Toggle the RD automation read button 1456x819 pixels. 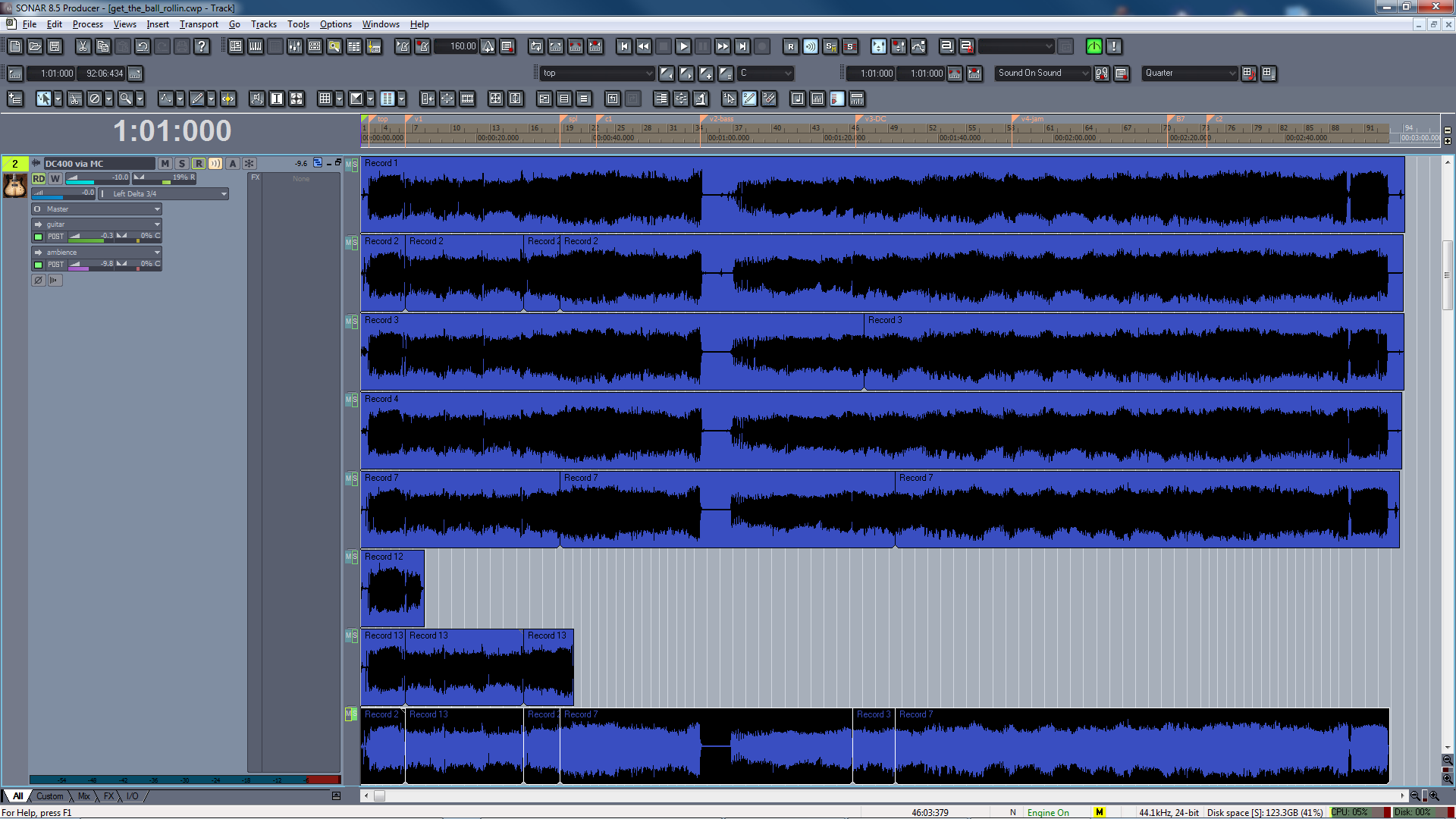39,179
